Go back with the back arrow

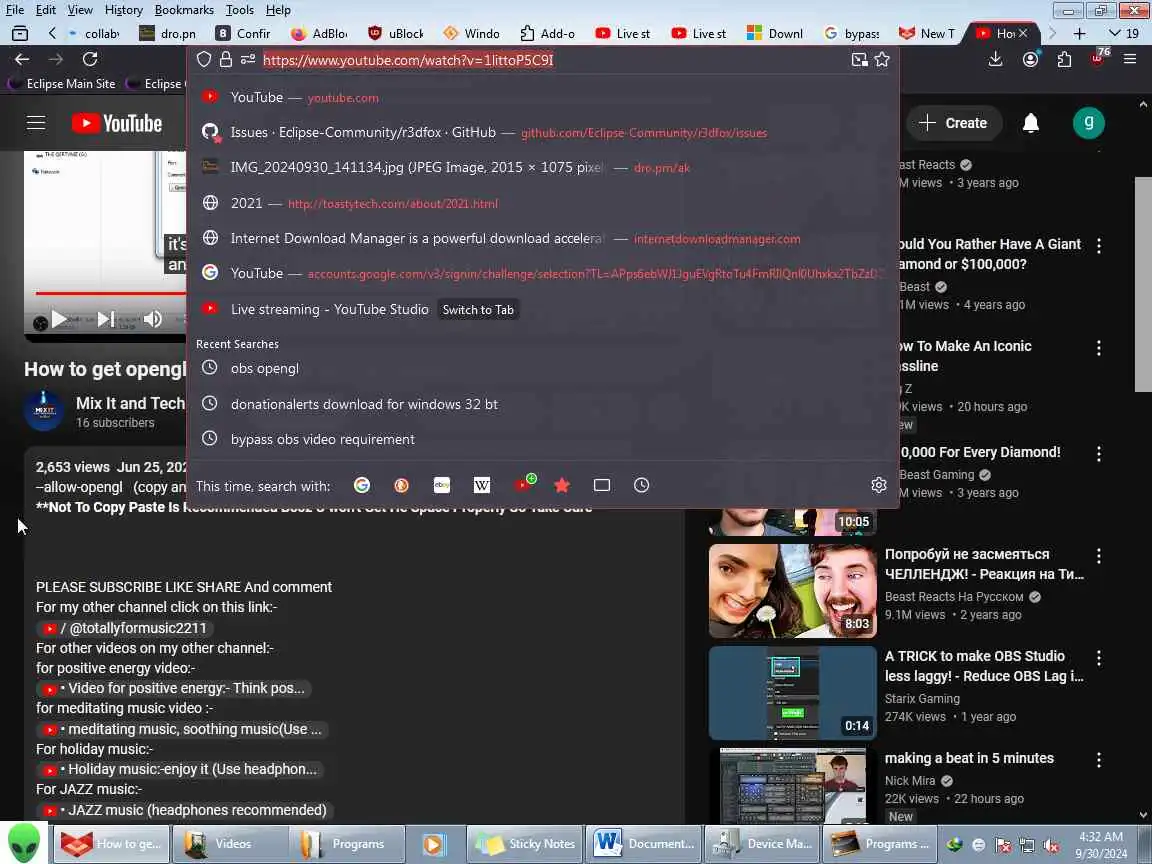(x=22, y=59)
